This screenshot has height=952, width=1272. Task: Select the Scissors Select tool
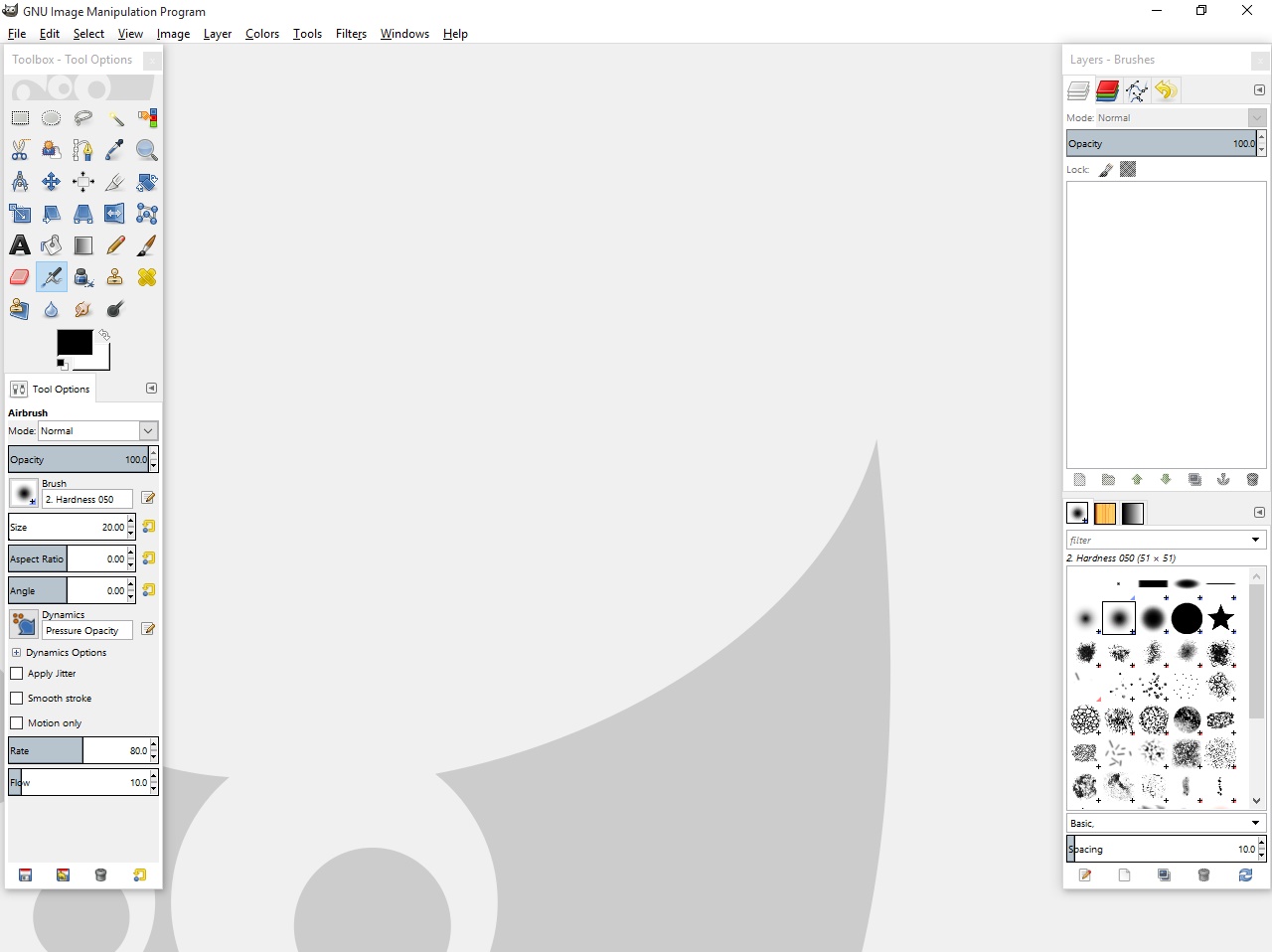point(20,150)
